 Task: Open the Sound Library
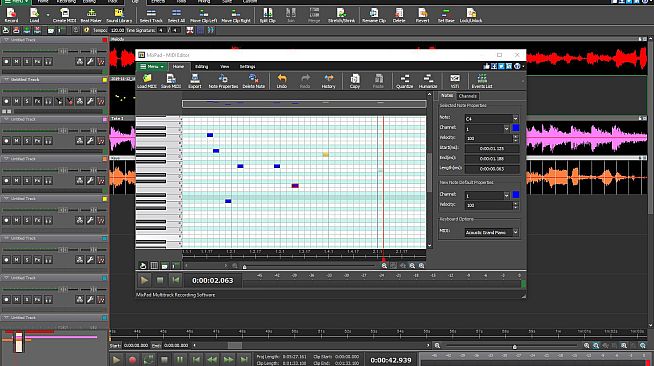tap(119, 15)
